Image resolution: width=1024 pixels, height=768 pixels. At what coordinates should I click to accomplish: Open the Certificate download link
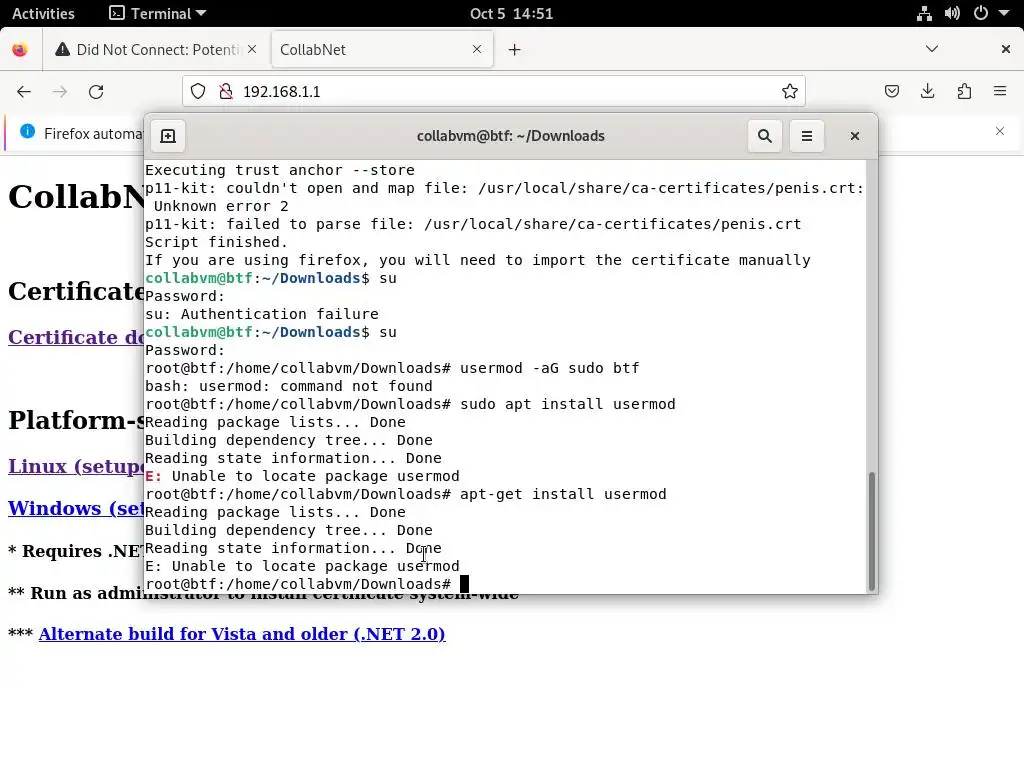(x=76, y=337)
